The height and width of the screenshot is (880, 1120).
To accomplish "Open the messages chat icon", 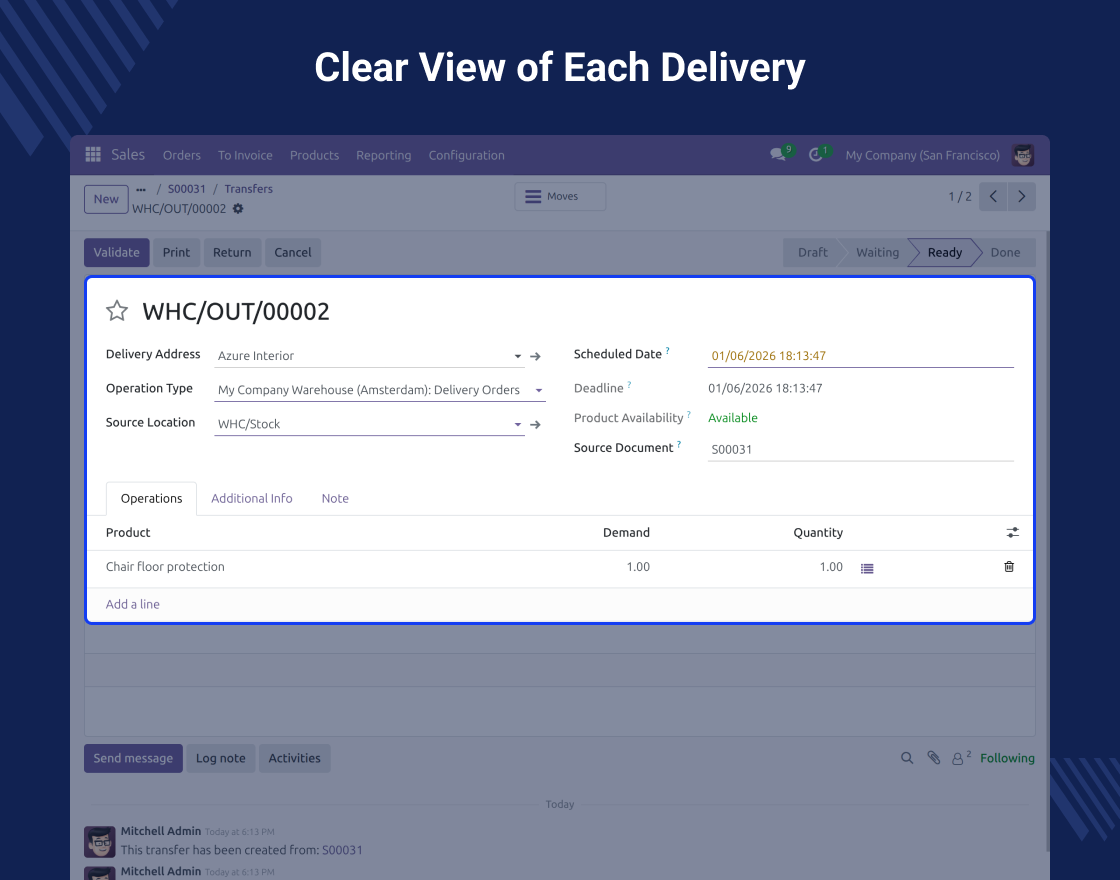I will pos(777,154).
